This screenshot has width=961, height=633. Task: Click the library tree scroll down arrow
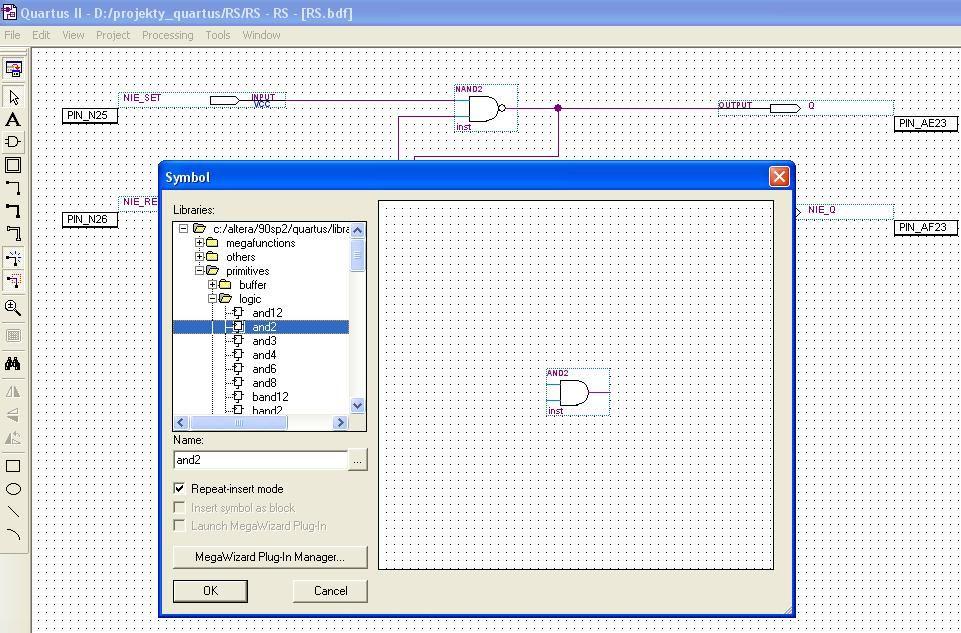coord(357,406)
